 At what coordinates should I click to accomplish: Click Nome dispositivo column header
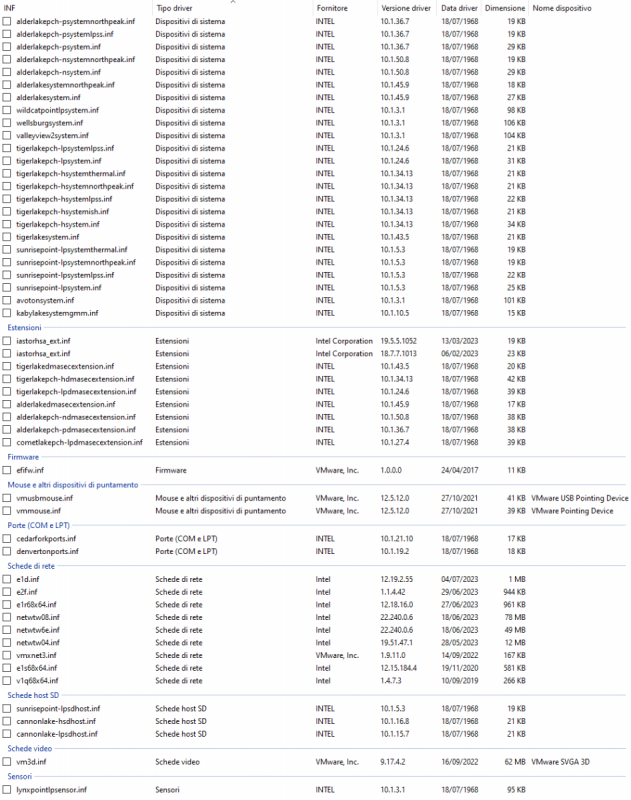tap(562, 8)
